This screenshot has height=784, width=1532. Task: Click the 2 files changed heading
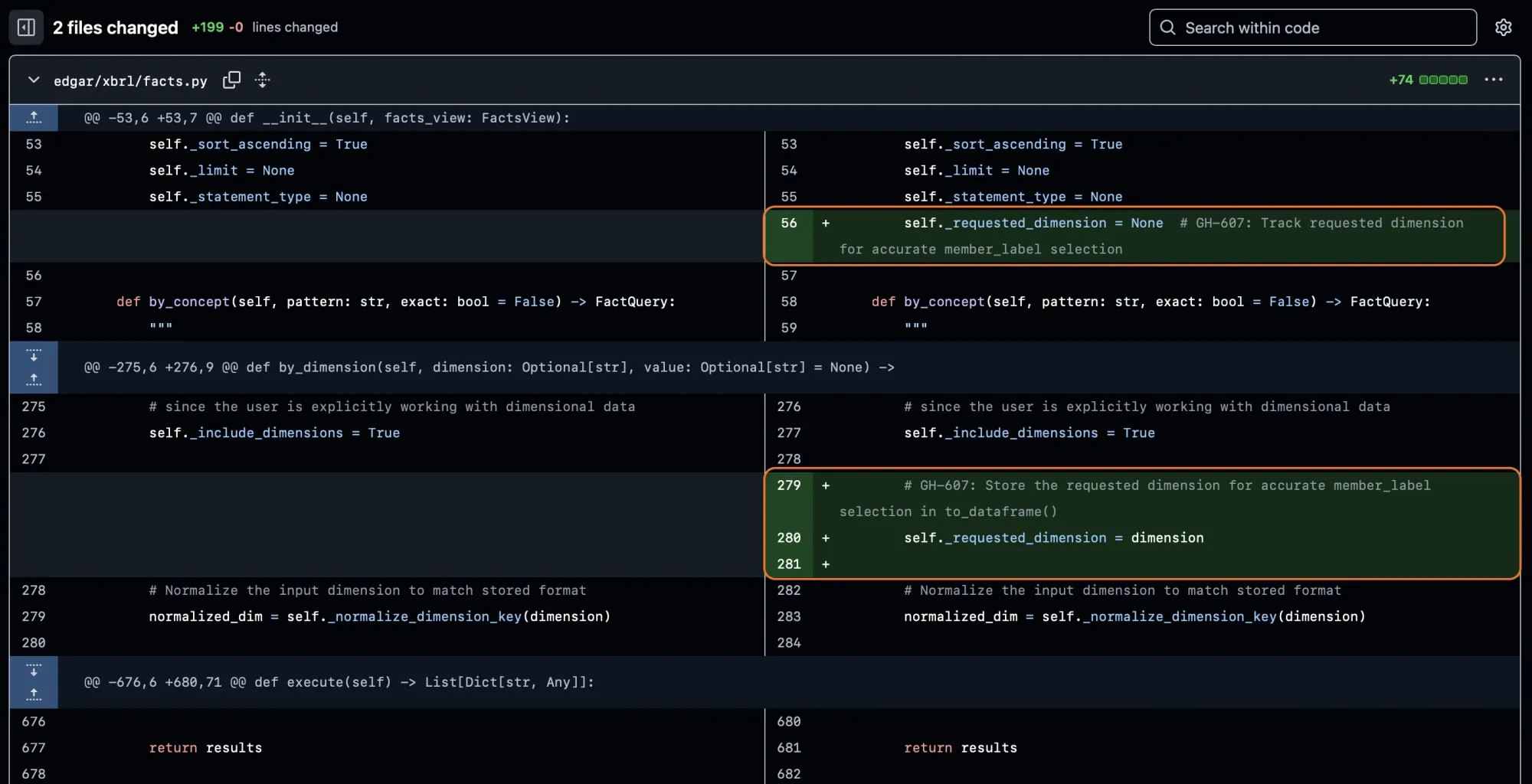click(116, 28)
